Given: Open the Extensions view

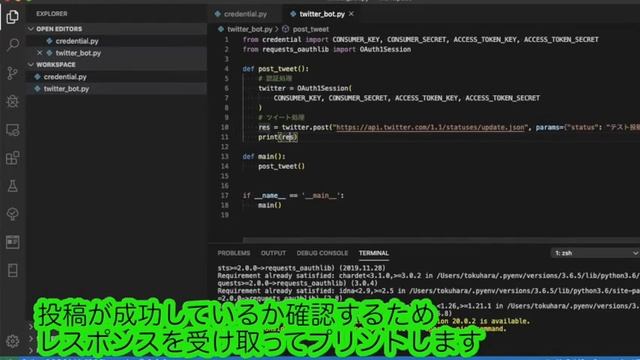Looking at the screenshot, I should coord(13,158).
